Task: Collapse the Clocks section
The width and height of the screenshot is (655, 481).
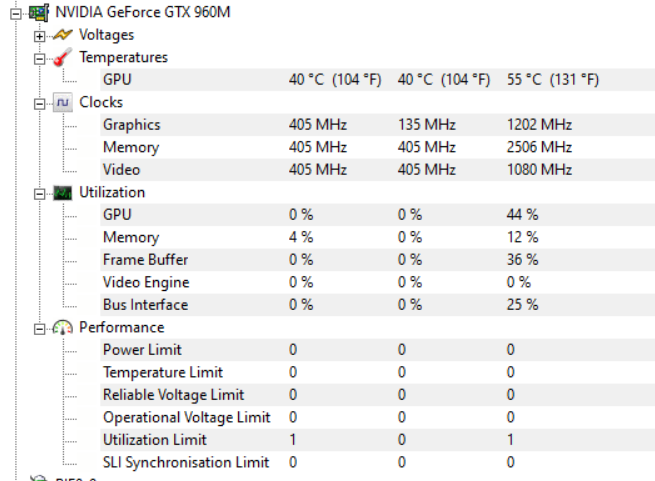Action: 39,104
